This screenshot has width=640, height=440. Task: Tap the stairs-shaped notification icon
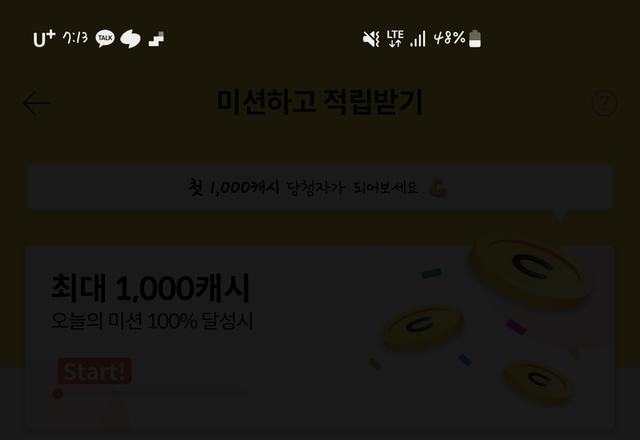(x=156, y=39)
